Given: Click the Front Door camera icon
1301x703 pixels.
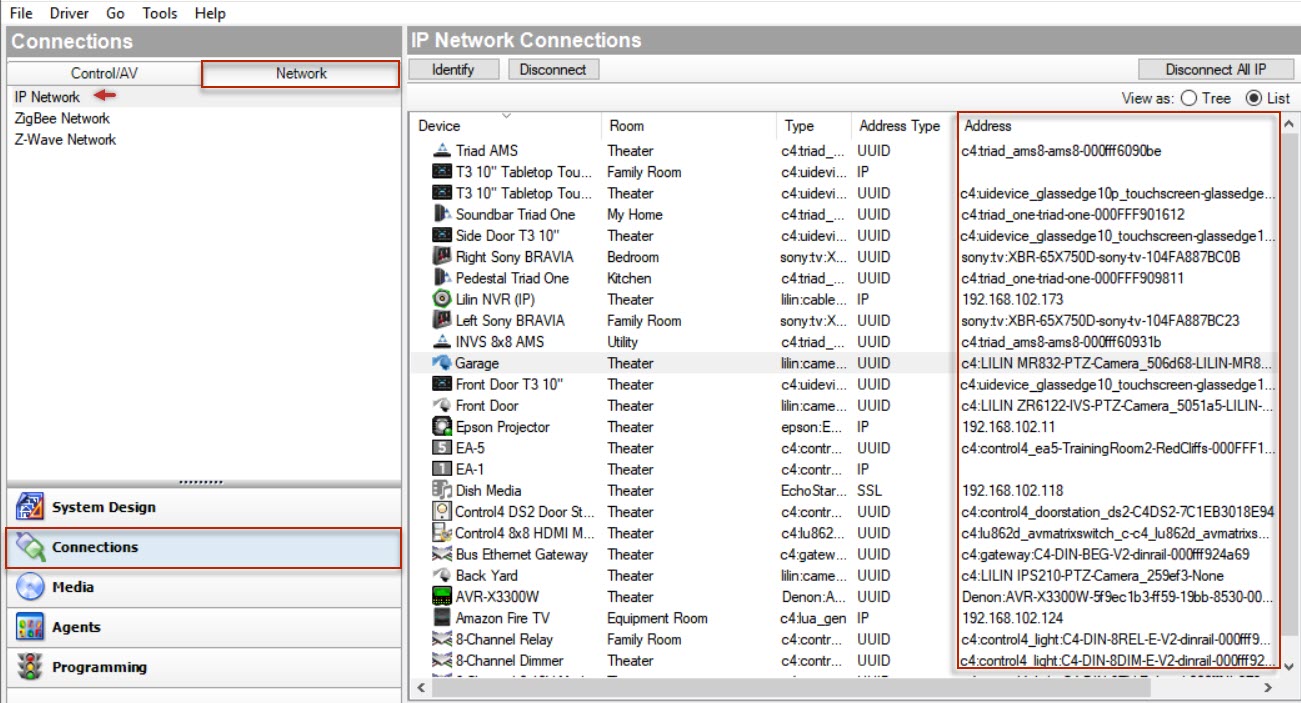Looking at the screenshot, I should coord(442,406).
